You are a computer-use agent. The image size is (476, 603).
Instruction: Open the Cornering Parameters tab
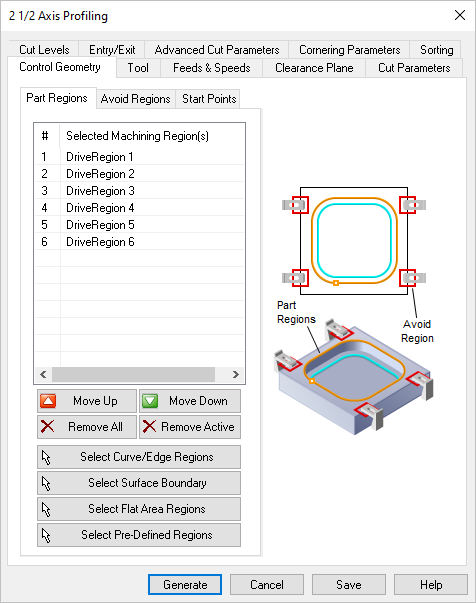pyautogui.click(x=350, y=50)
